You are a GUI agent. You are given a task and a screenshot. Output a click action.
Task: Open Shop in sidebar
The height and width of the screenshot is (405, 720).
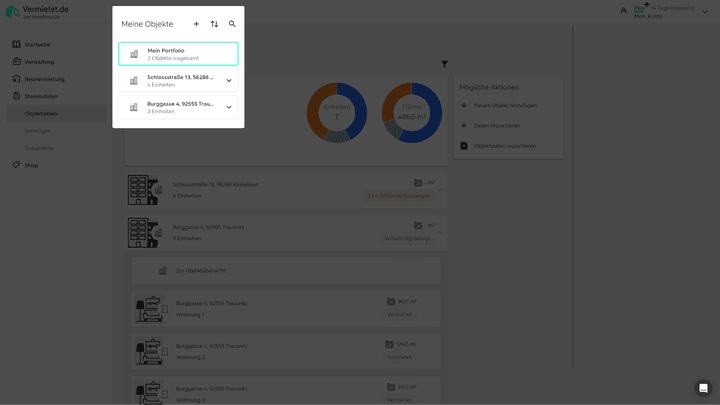point(31,165)
